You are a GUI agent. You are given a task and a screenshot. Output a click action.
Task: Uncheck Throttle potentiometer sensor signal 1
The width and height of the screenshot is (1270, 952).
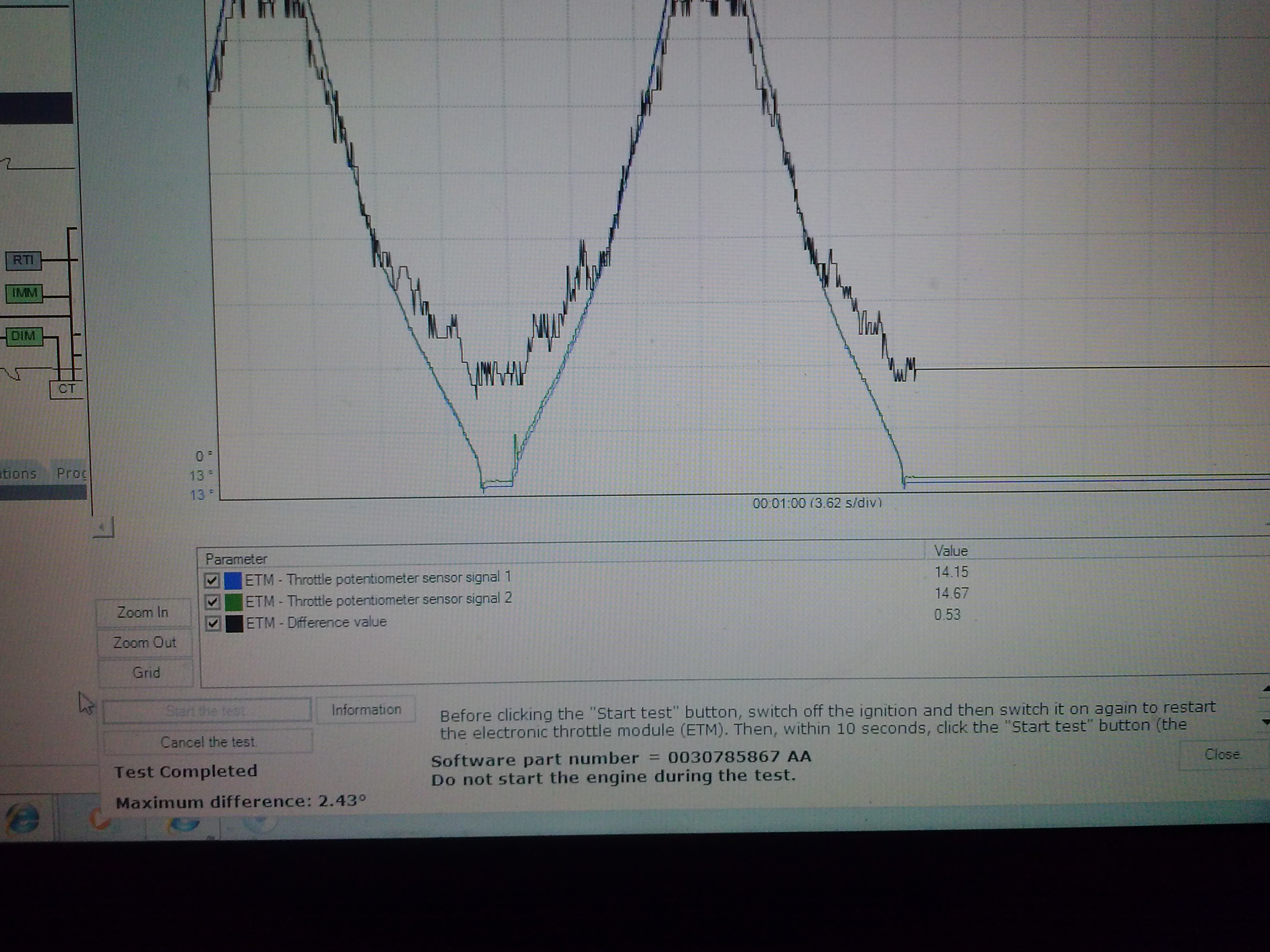(x=212, y=581)
